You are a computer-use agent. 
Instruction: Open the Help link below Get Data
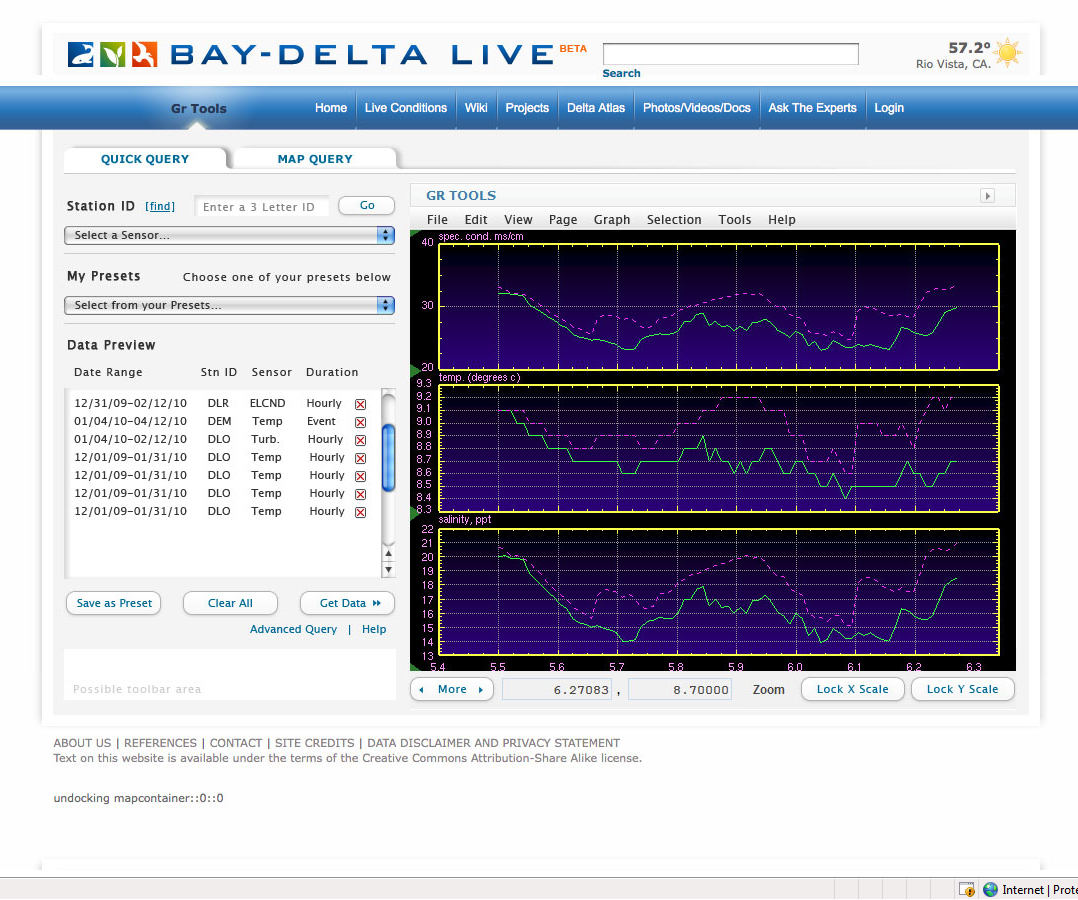point(374,629)
